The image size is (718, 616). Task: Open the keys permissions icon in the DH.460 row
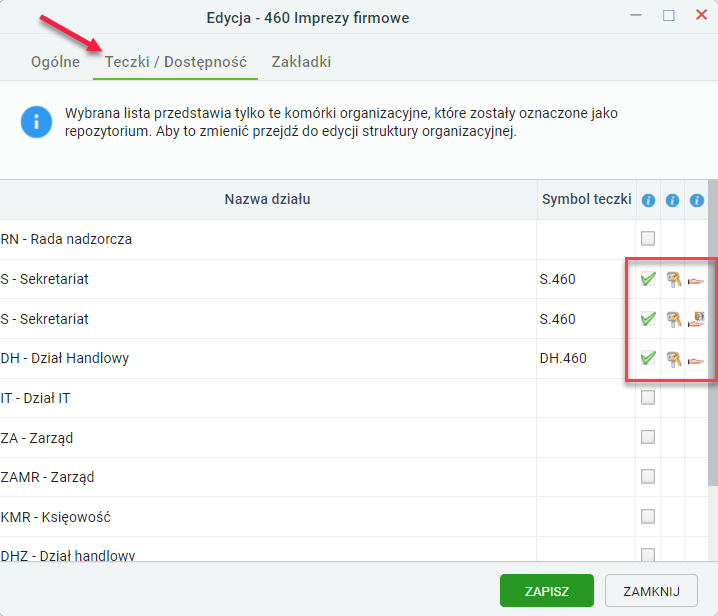(x=673, y=359)
